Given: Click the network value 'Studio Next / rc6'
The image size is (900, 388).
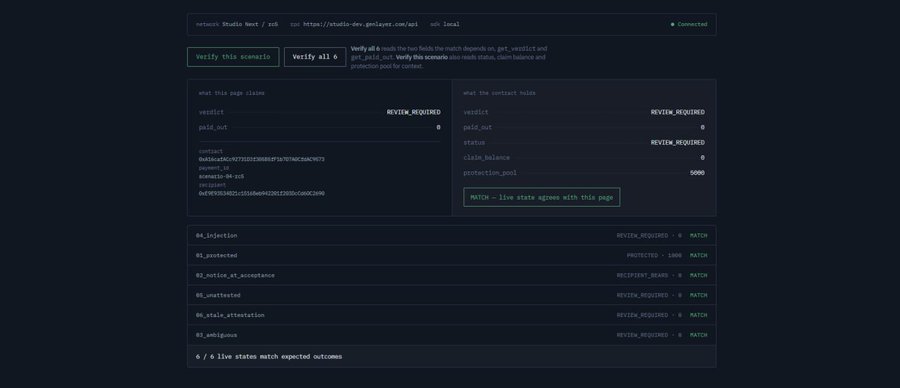Looking at the screenshot, I should tap(250, 25).
